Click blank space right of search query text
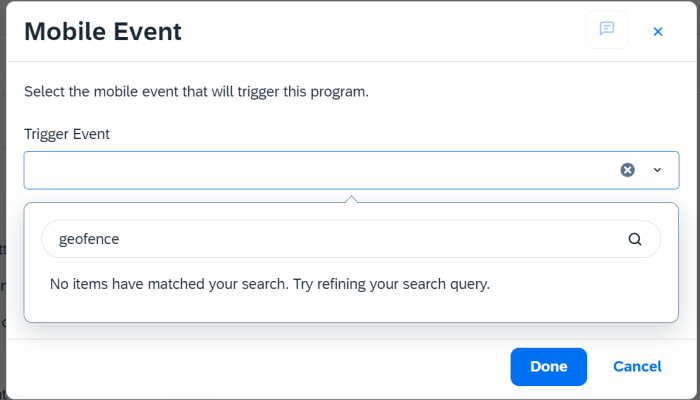 371,239
